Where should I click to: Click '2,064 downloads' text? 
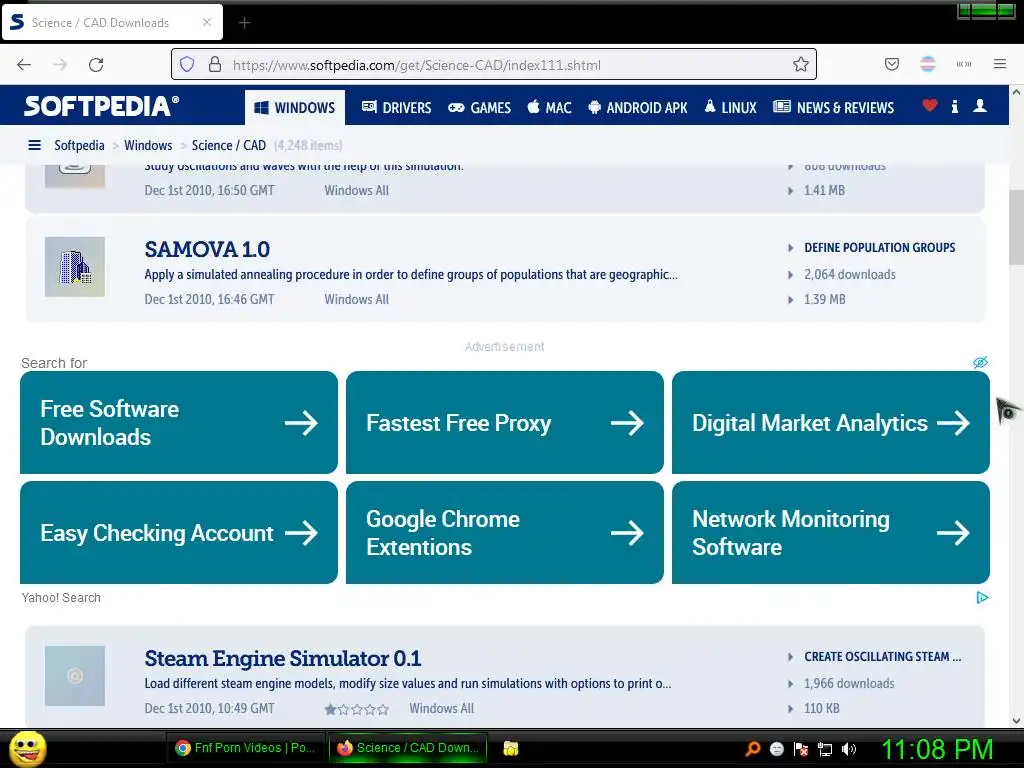point(850,274)
